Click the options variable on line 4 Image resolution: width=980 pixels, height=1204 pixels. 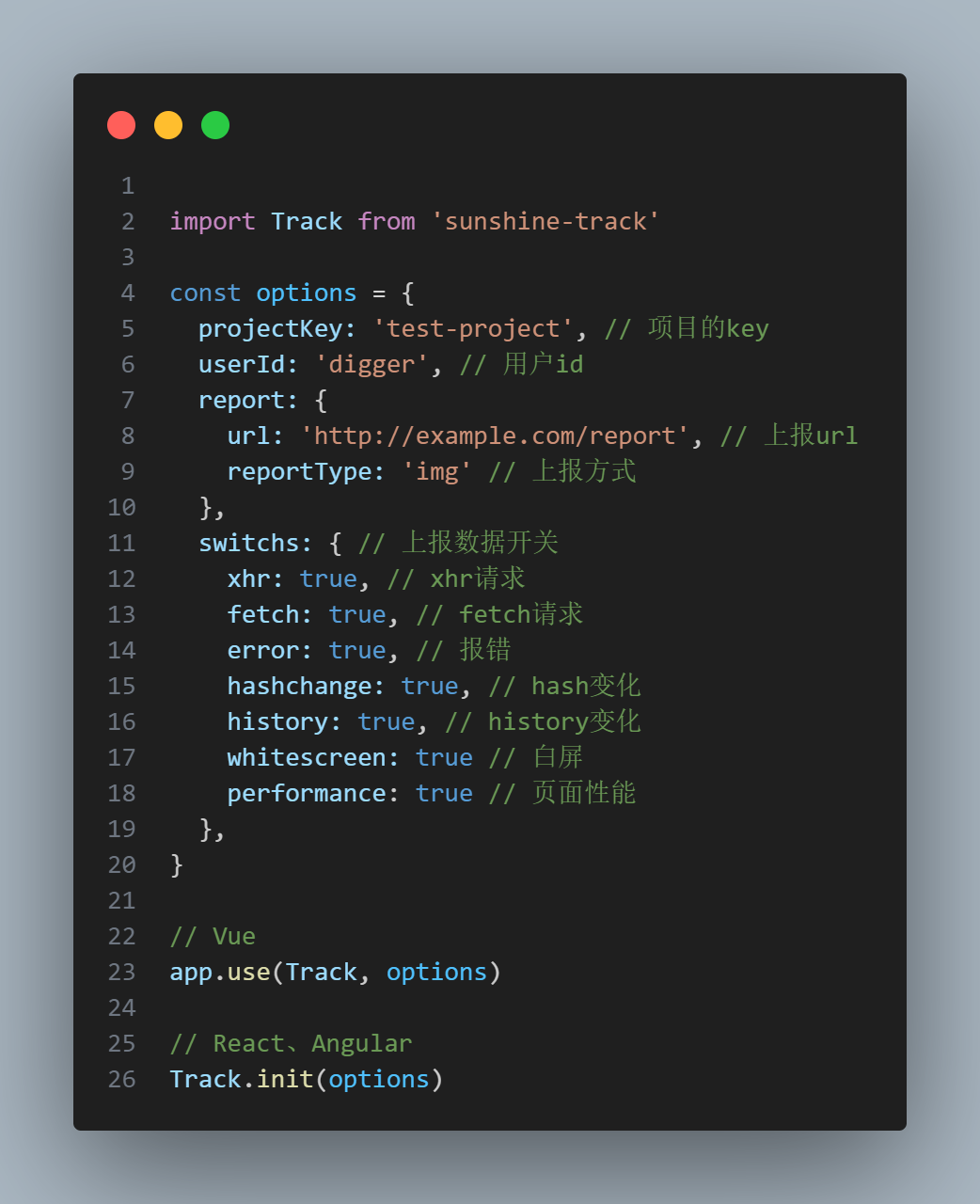(x=307, y=293)
